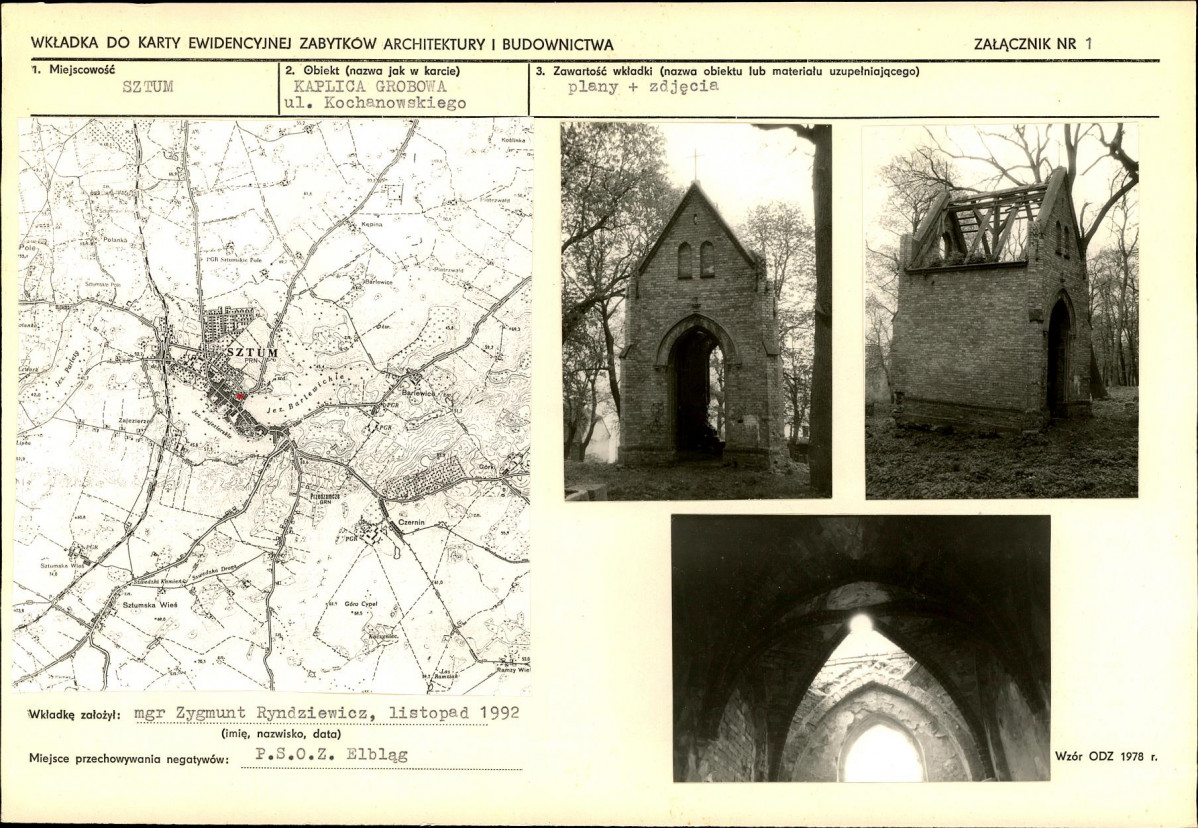Click the red marker on the map
The height and width of the screenshot is (828, 1198).
(x=239, y=397)
